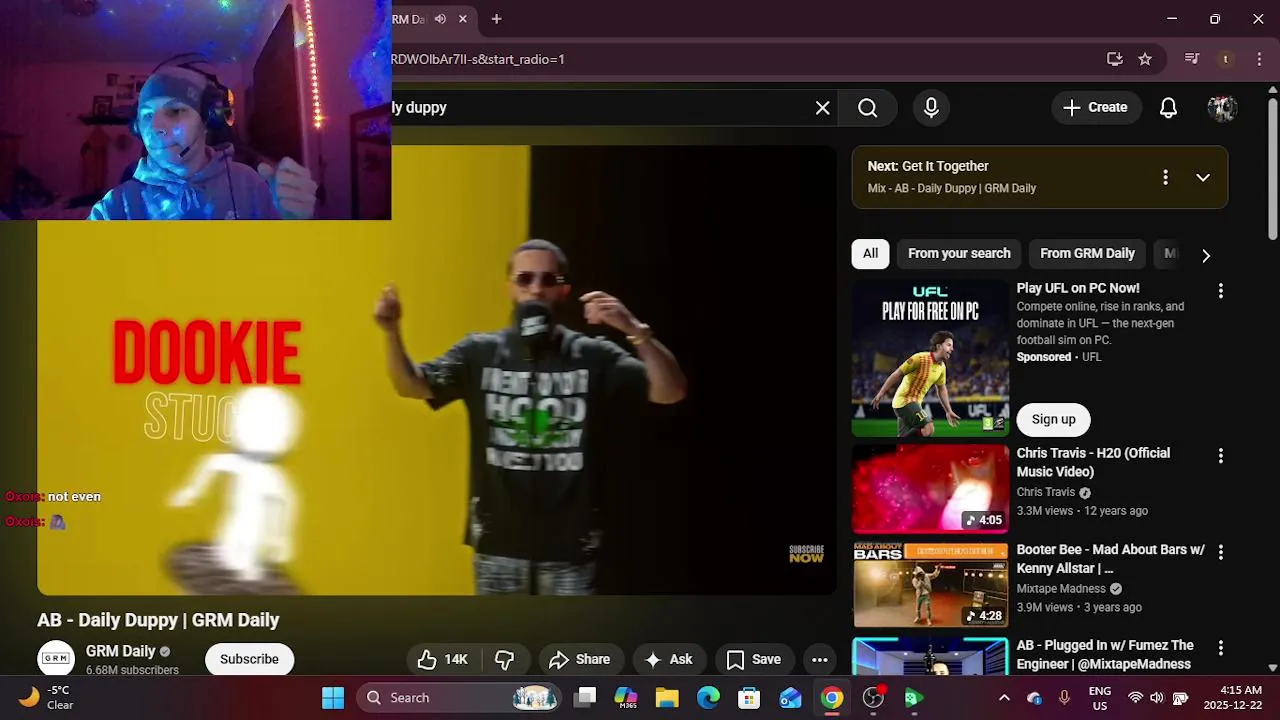
Task: Open Microsoft Edge from the taskbar
Action: [x=708, y=698]
